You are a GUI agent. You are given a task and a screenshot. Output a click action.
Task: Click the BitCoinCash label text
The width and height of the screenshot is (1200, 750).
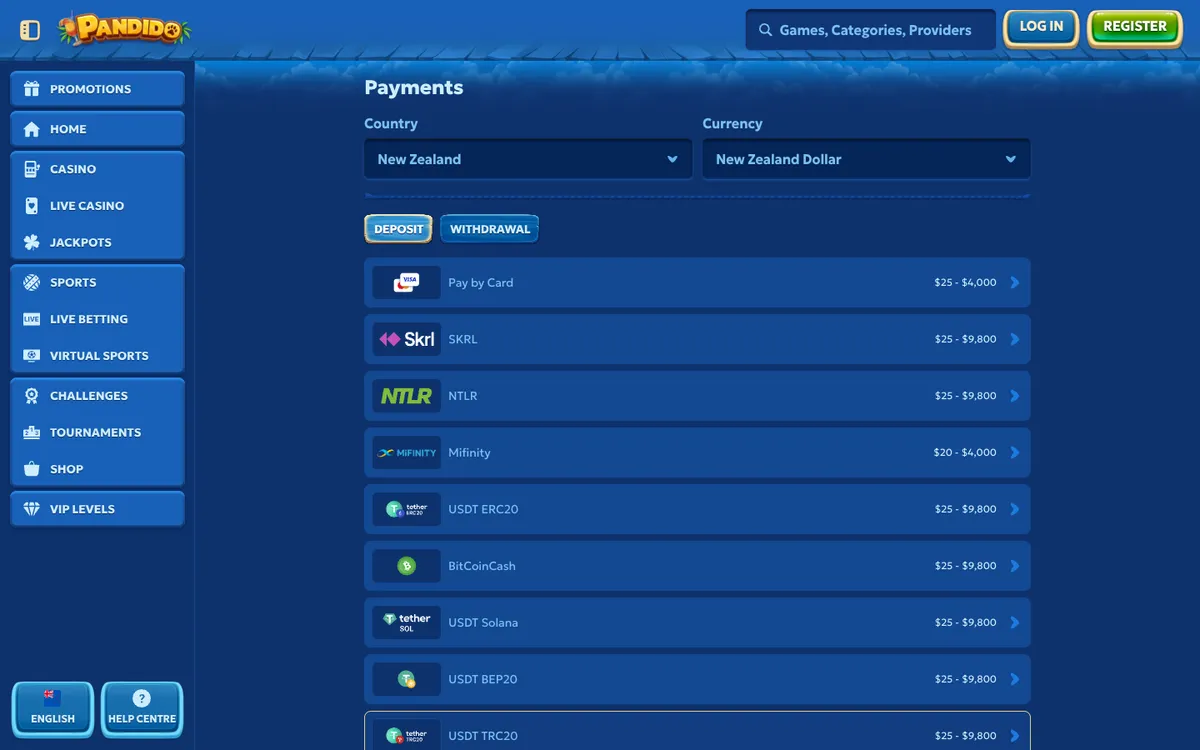[482, 566]
